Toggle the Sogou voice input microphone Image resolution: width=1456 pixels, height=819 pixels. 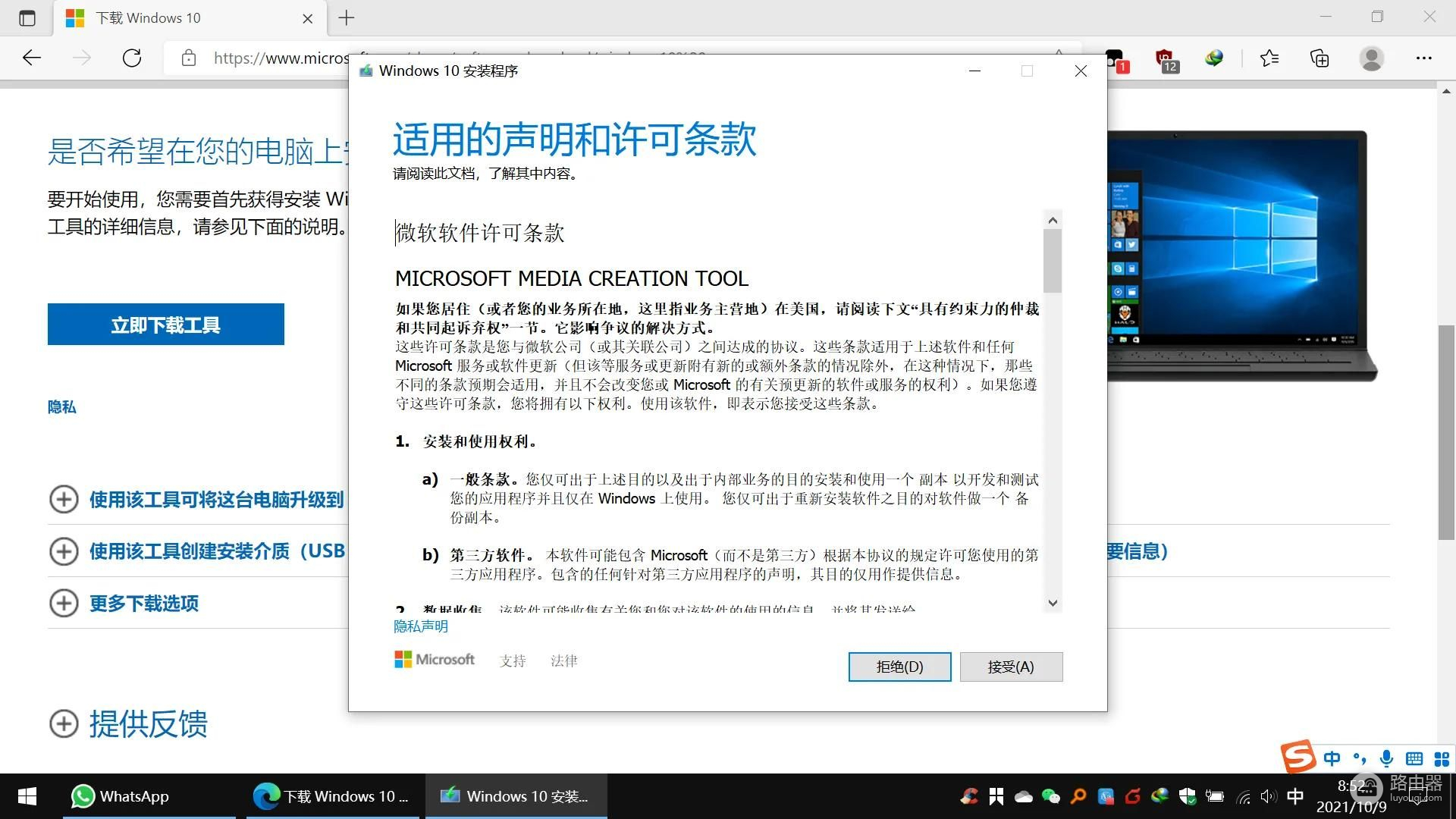click(x=1386, y=758)
